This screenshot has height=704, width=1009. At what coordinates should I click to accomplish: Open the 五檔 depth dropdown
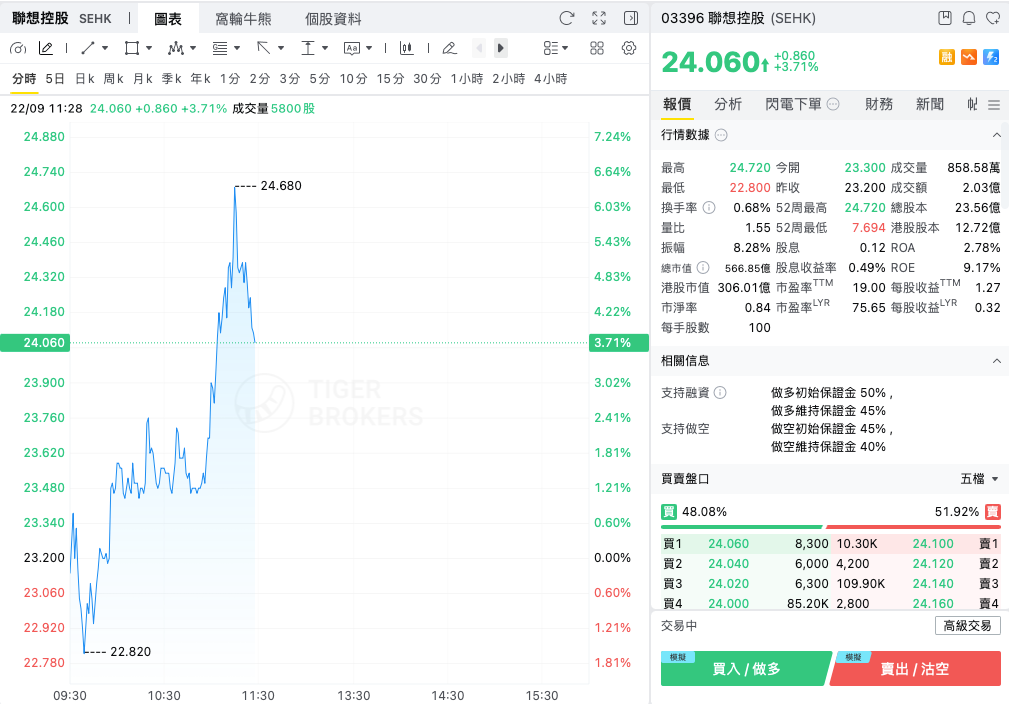pos(979,479)
